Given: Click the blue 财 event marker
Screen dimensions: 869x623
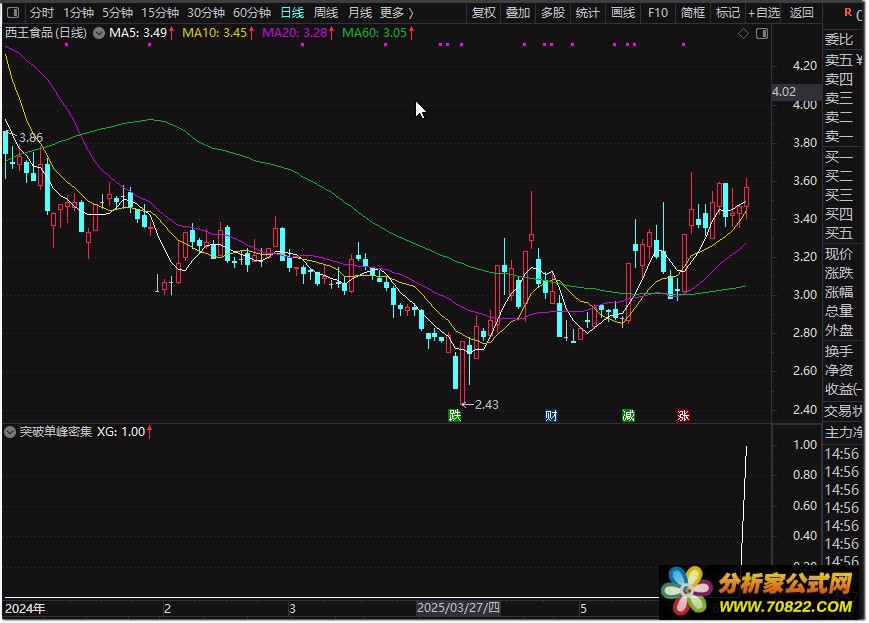Looking at the screenshot, I should click(551, 415).
